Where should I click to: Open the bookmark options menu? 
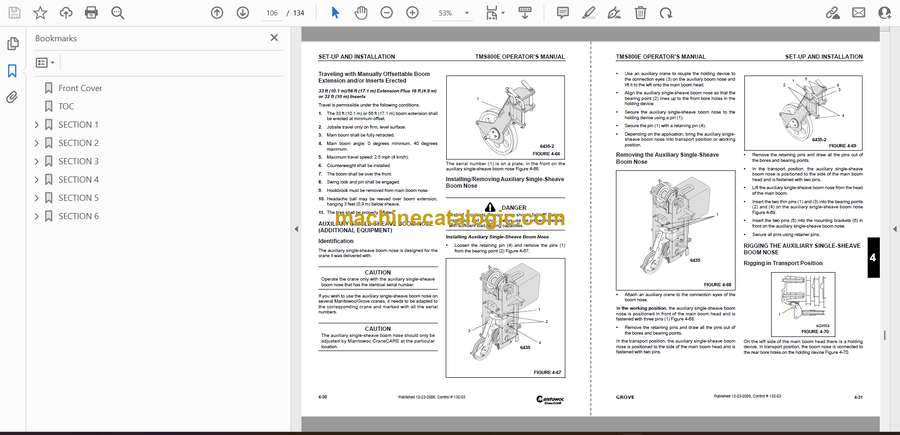coord(45,63)
